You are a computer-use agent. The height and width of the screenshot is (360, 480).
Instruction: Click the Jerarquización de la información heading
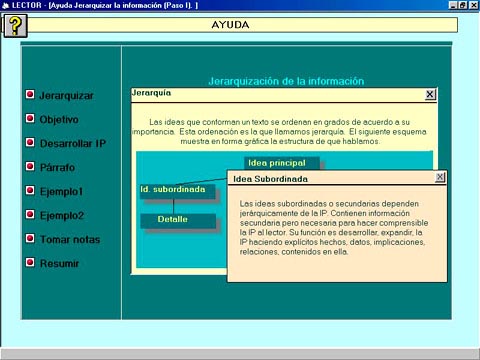point(286,81)
